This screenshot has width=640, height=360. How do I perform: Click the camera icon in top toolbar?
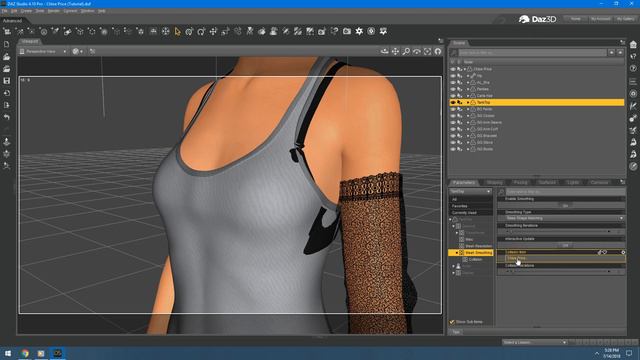pyautogui.click(x=347, y=31)
